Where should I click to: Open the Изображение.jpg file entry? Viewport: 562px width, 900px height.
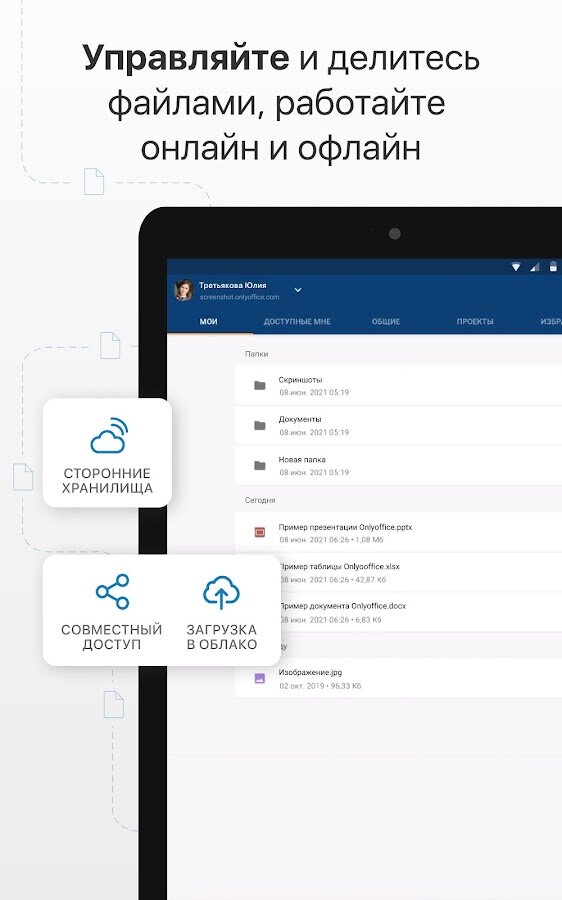398,678
